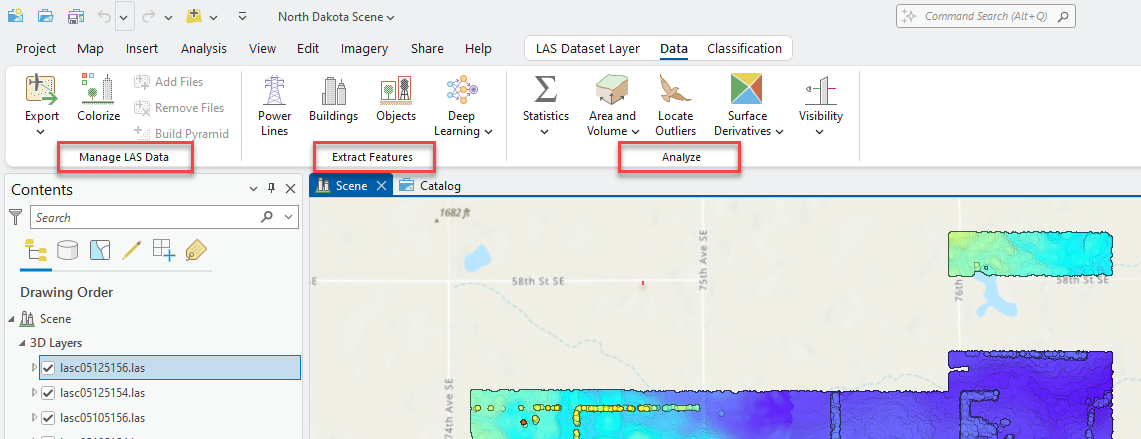Switch to the Catalog view tab

point(430,186)
